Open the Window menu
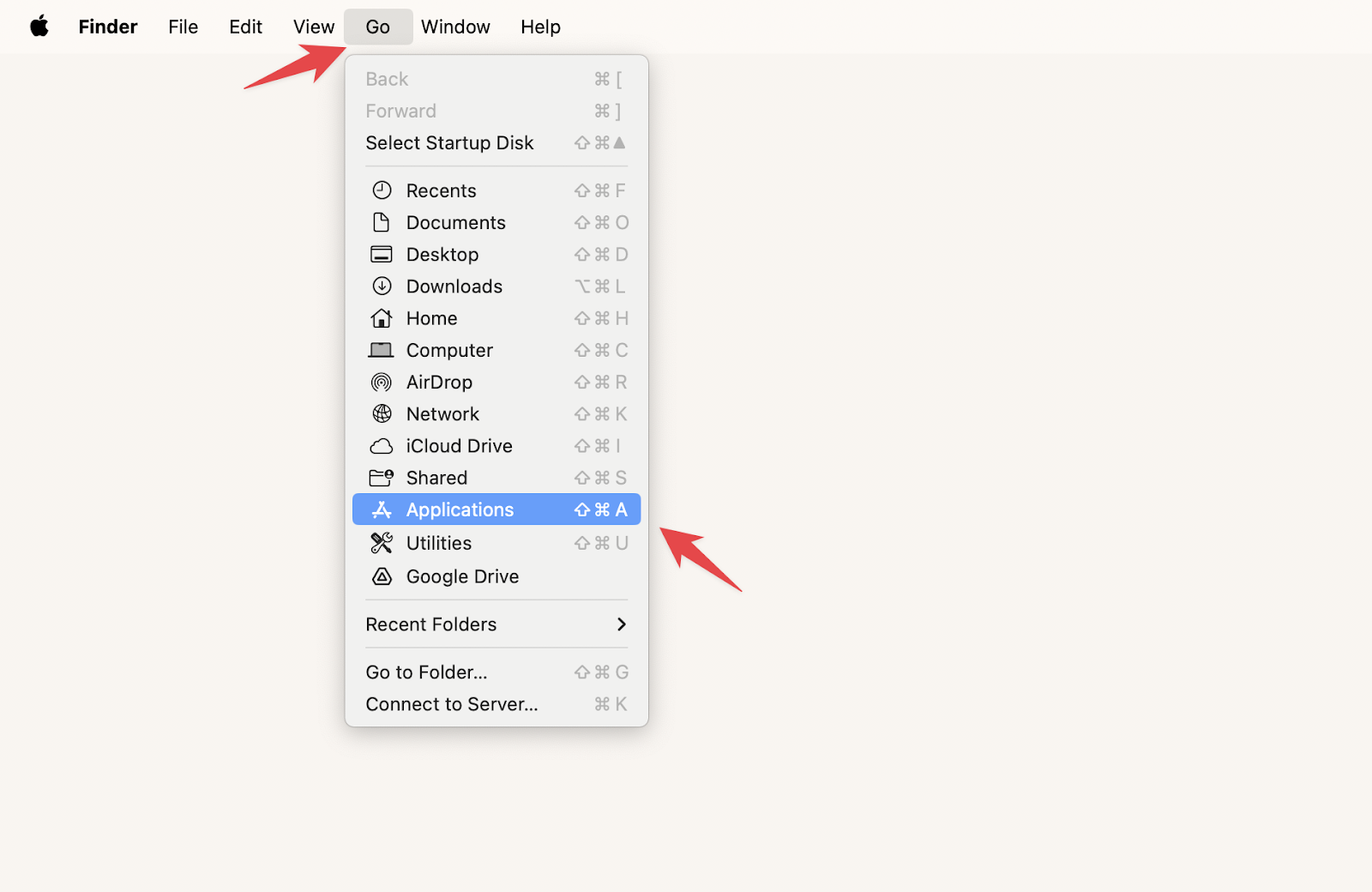This screenshot has height=892, width=1372. [455, 27]
